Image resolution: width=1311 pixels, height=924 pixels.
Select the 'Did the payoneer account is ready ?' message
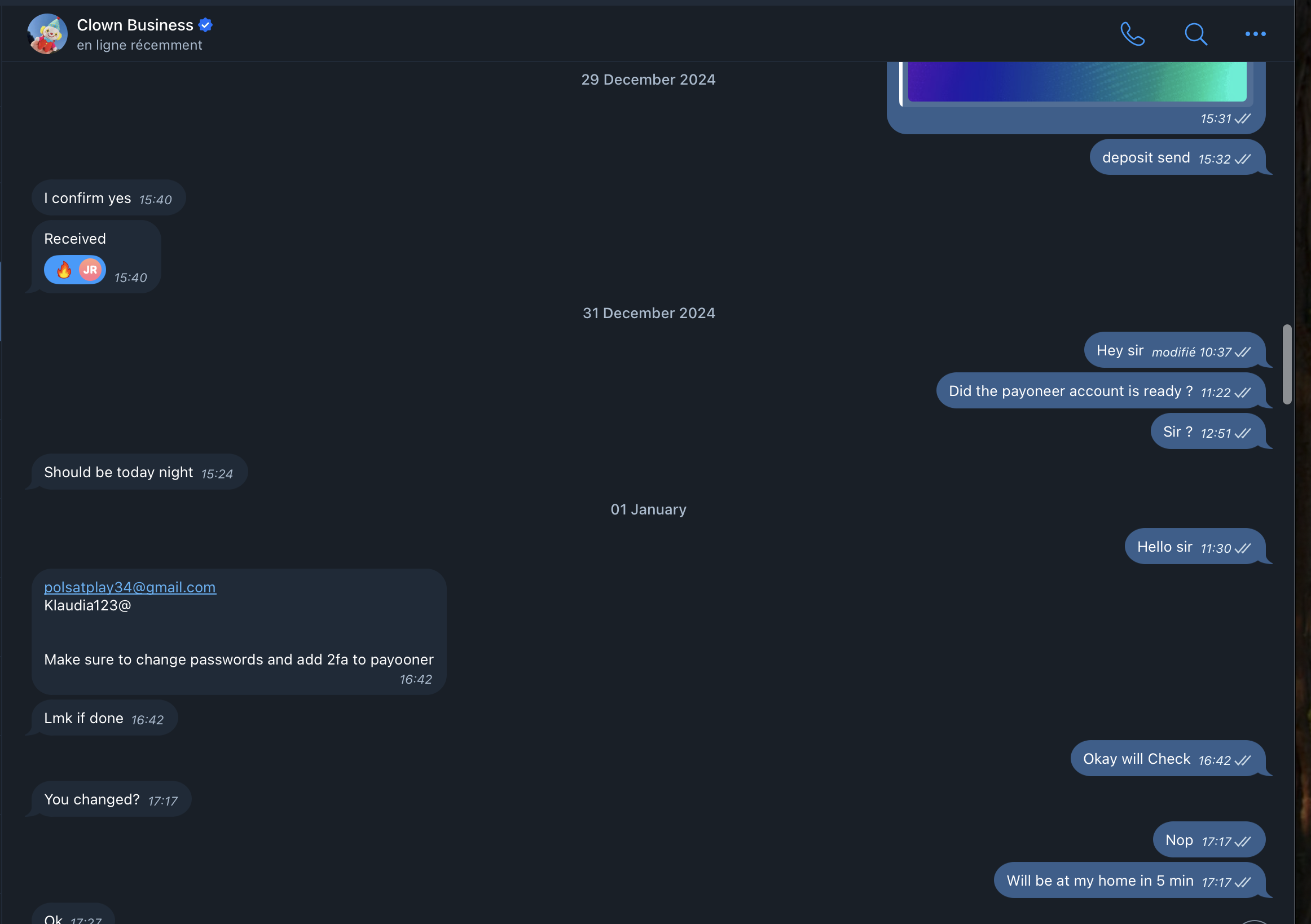(x=1101, y=390)
